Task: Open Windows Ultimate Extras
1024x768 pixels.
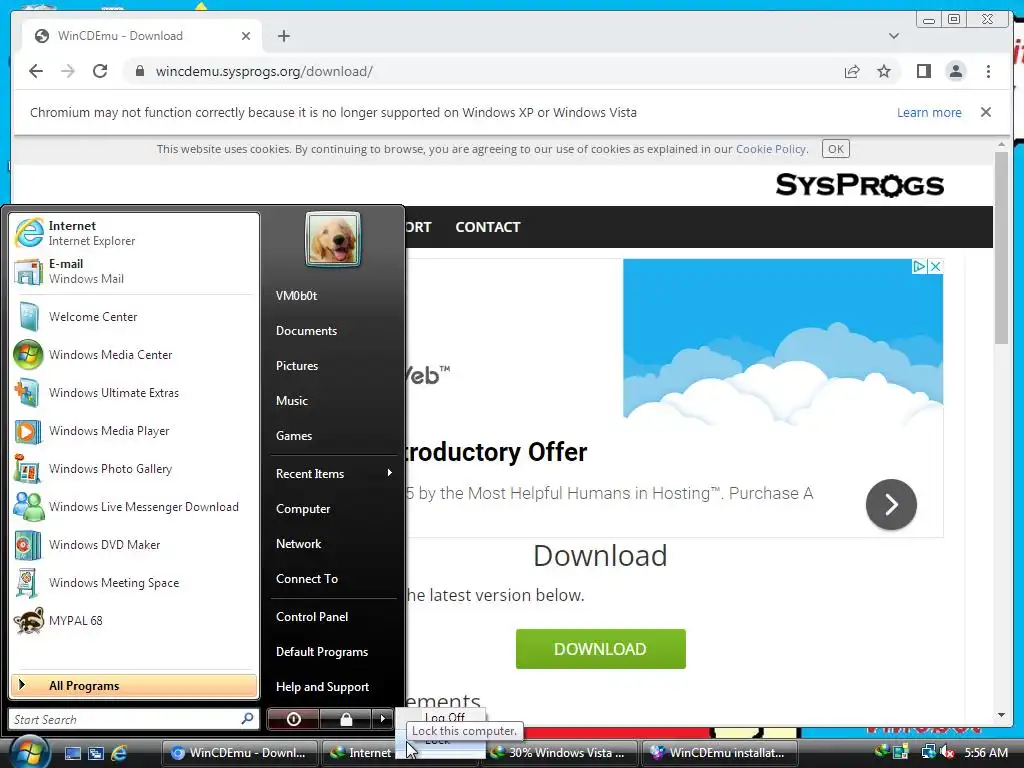Action: (x=134, y=392)
